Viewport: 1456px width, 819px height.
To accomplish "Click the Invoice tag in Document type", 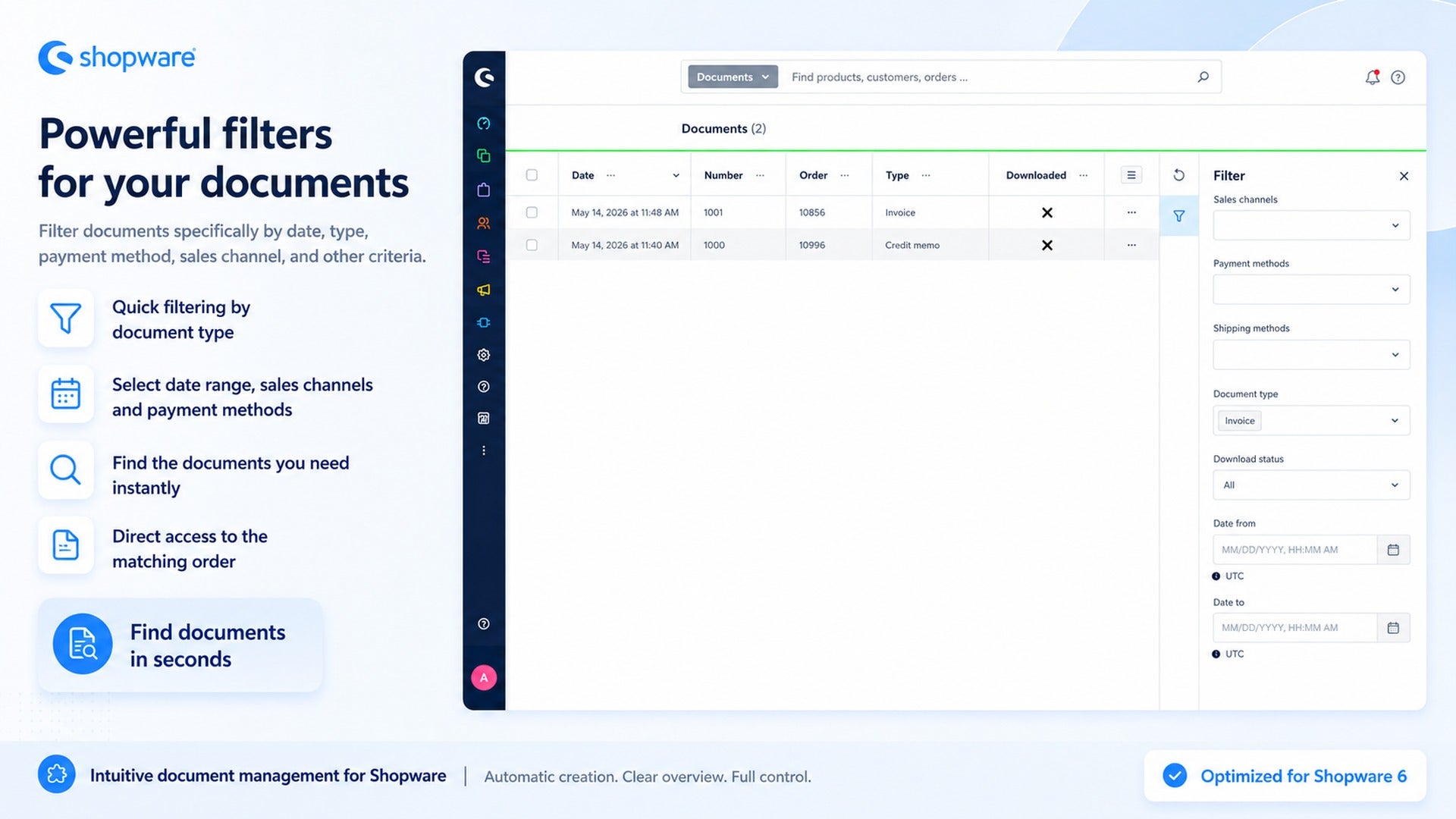I will [1240, 421].
